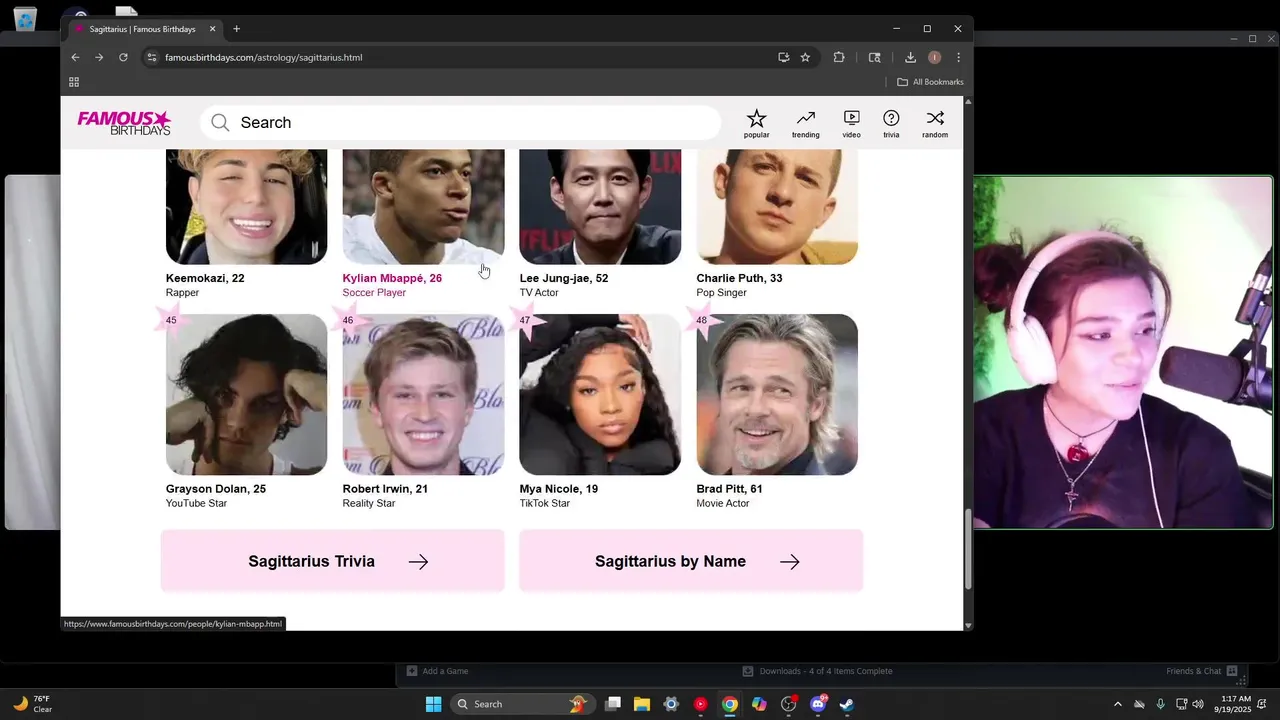Open Discord from the taskbar

coord(818,704)
